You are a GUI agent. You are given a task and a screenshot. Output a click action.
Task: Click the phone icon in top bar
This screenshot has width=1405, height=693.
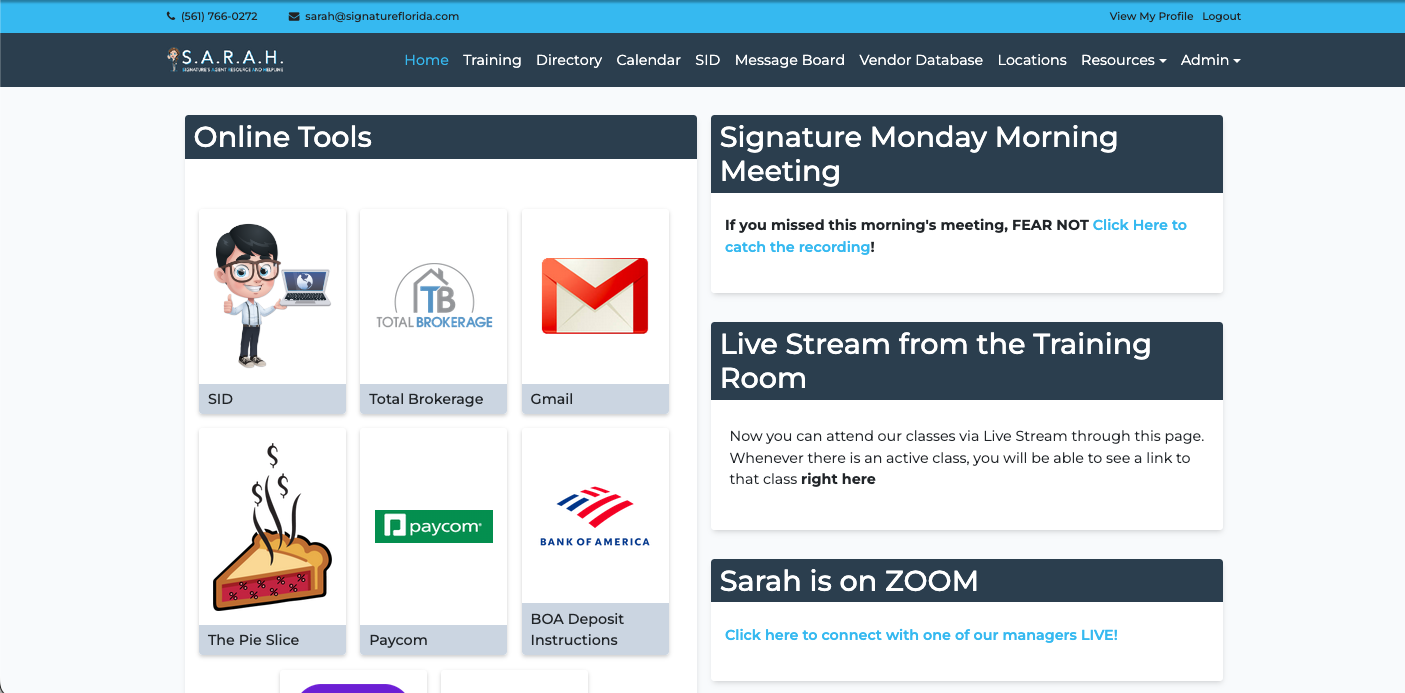(171, 17)
